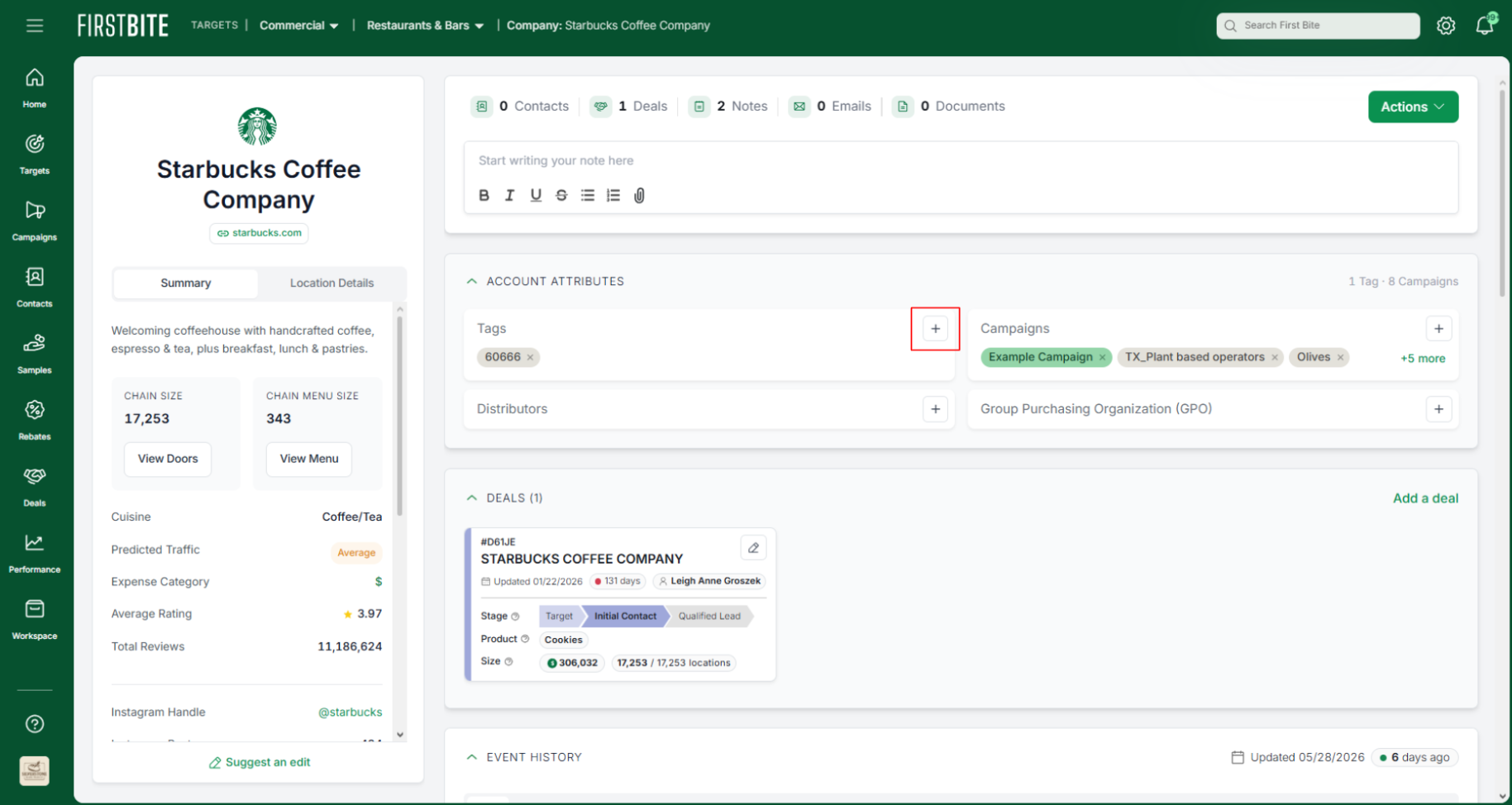Remove TX_Plant based operators chip

click(1275, 357)
